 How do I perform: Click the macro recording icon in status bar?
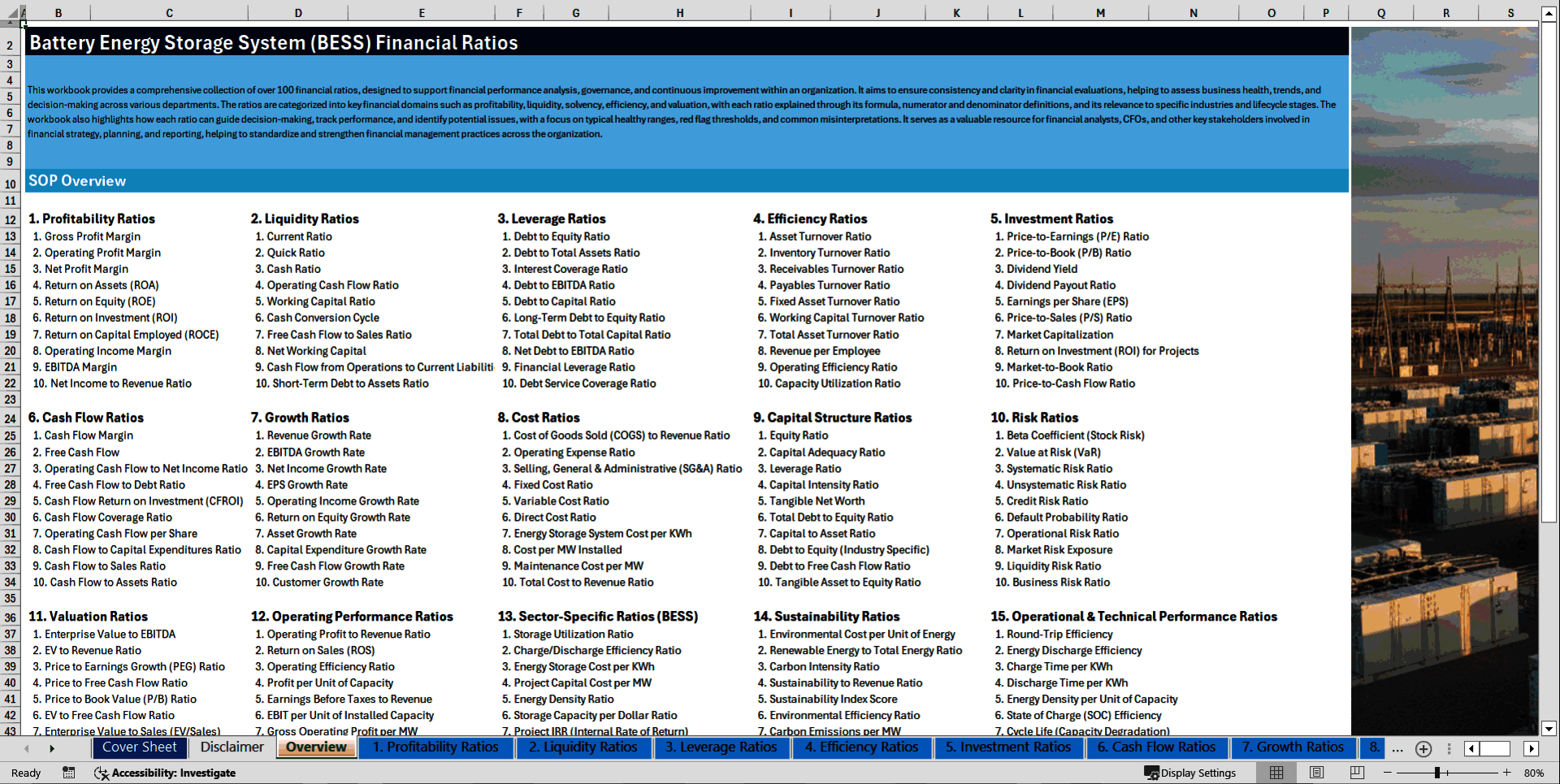(x=69, y=773)
